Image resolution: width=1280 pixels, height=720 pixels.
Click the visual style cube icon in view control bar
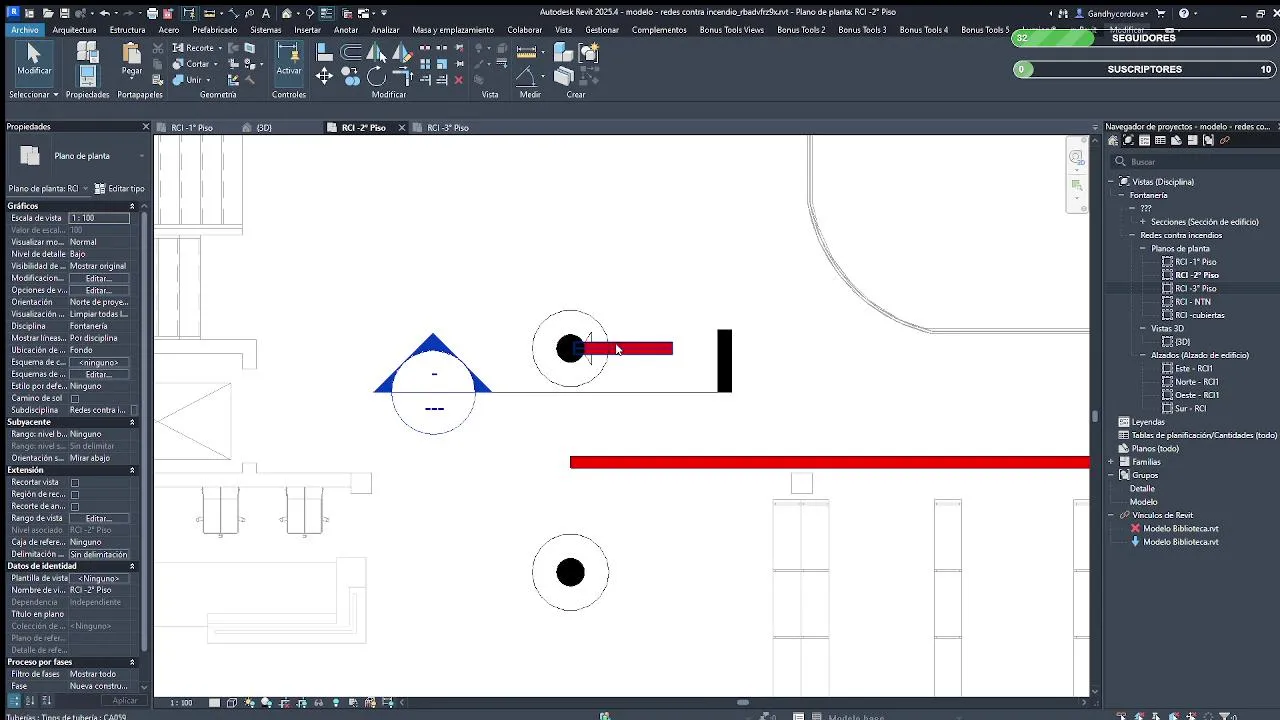point(232,703)
